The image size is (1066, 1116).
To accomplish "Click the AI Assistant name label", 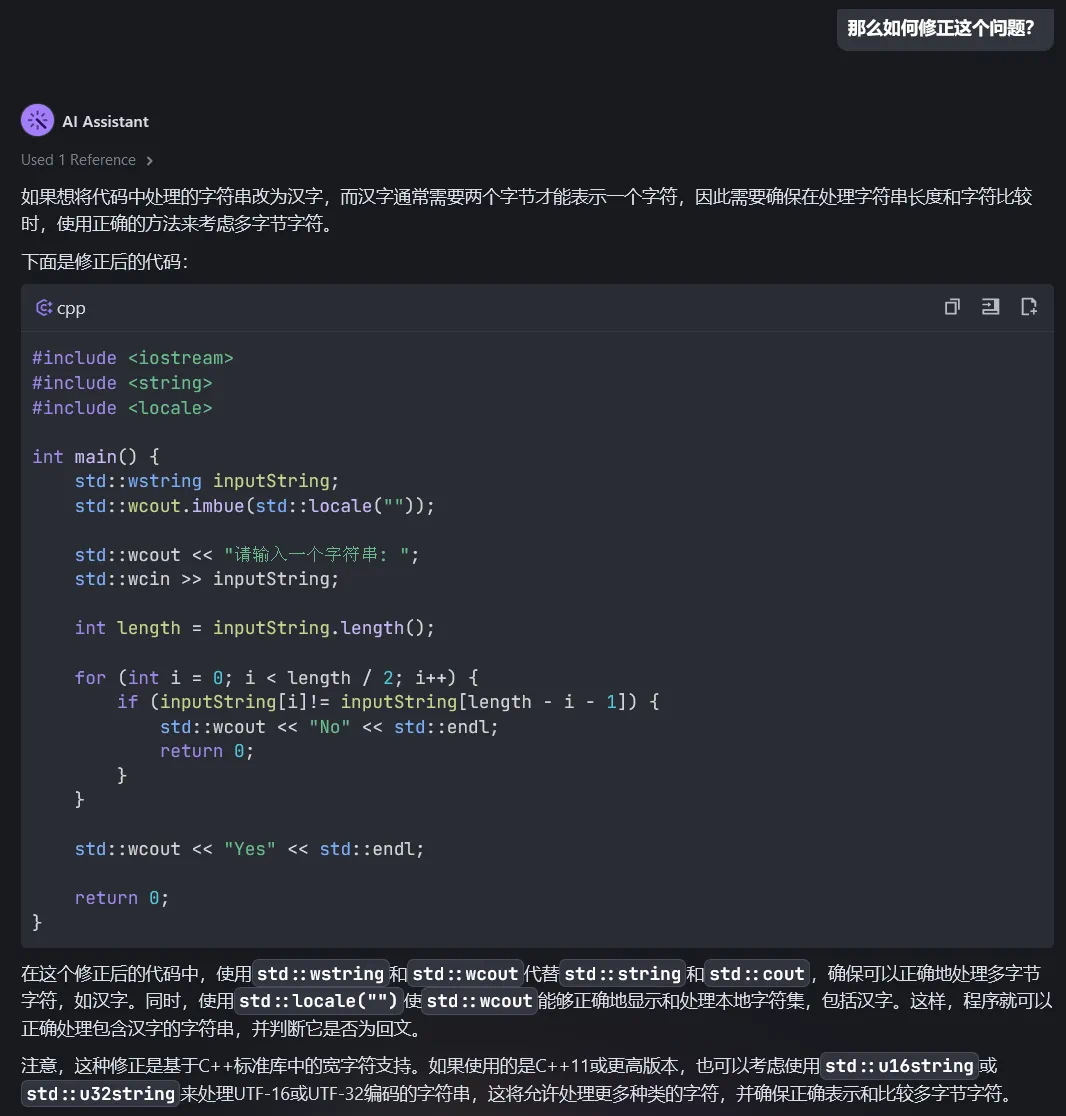I will tap(105, 121).
